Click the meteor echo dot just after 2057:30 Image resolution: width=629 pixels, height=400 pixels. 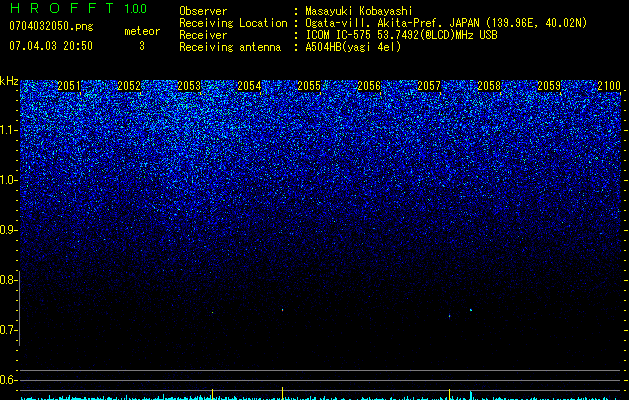[x=471, y=310]
